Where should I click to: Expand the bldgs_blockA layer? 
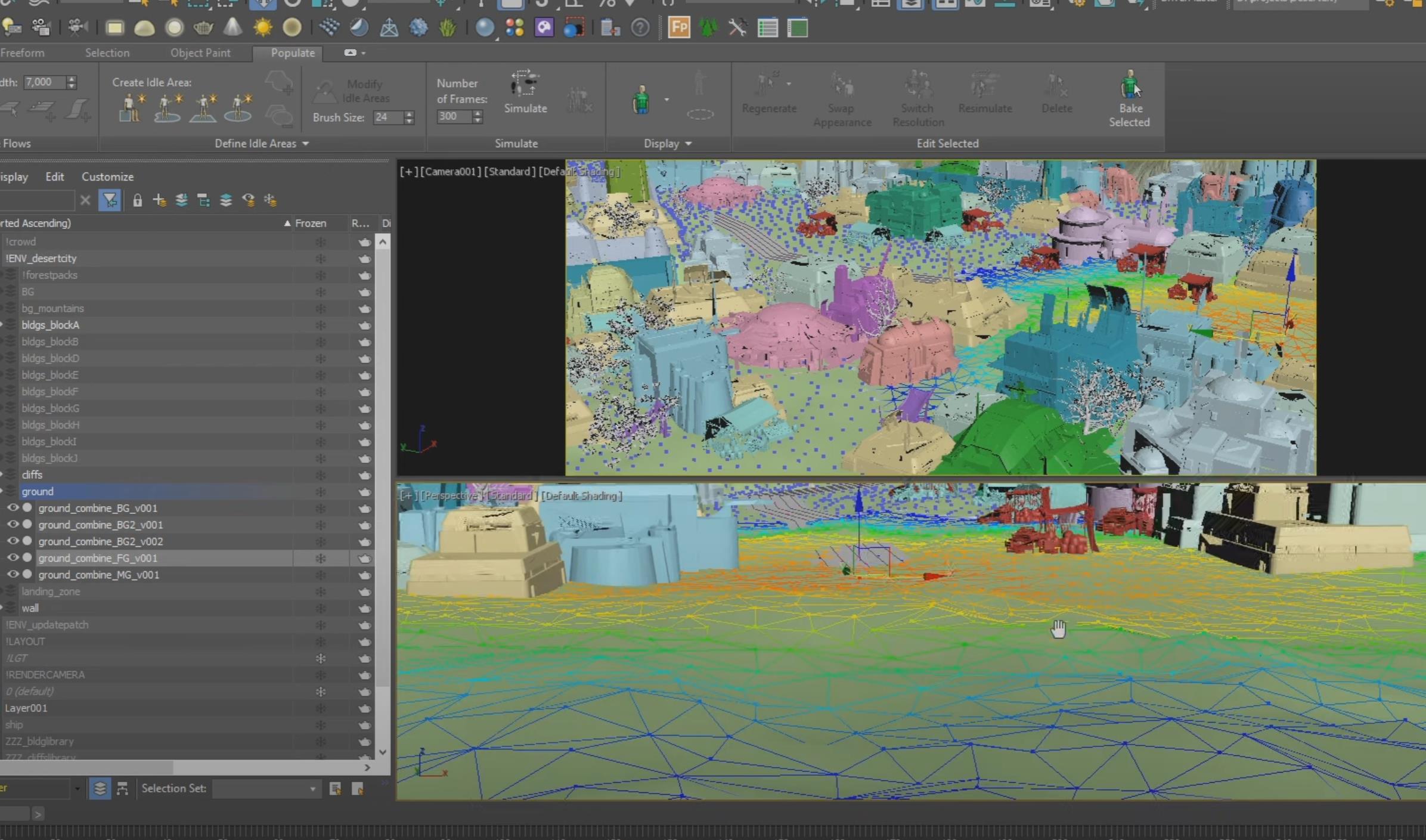click(2, 325)
